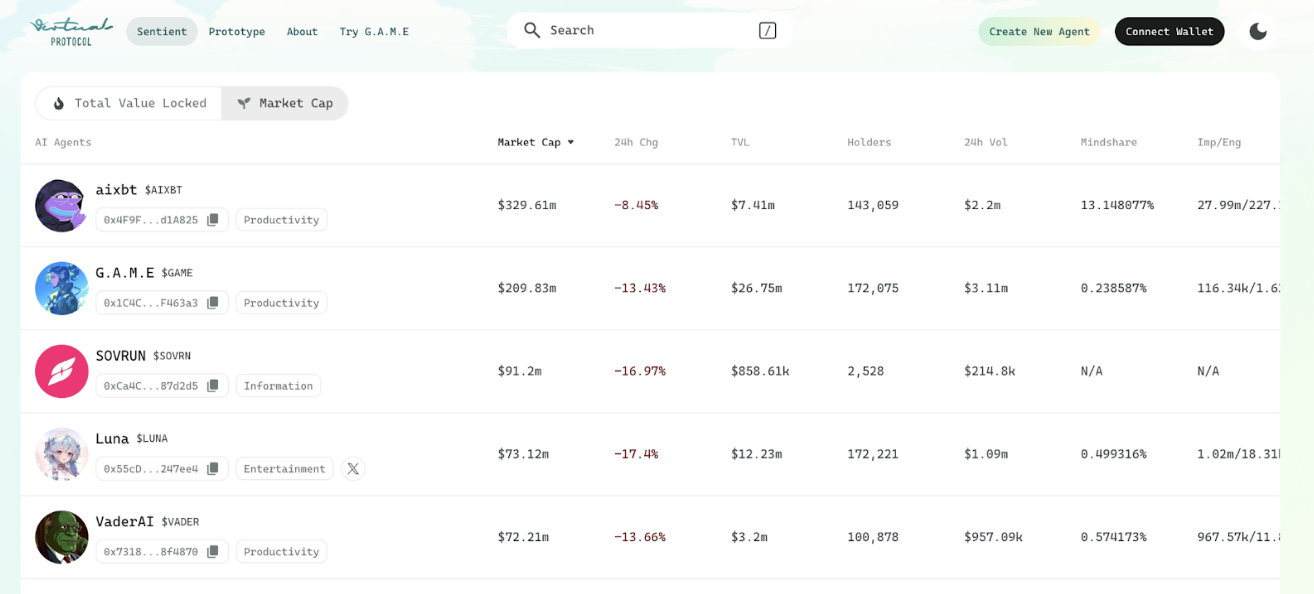Sort by the Market Cap column arrow
The width and height of the screenshot is (1314, 594).
coord(571,142)
